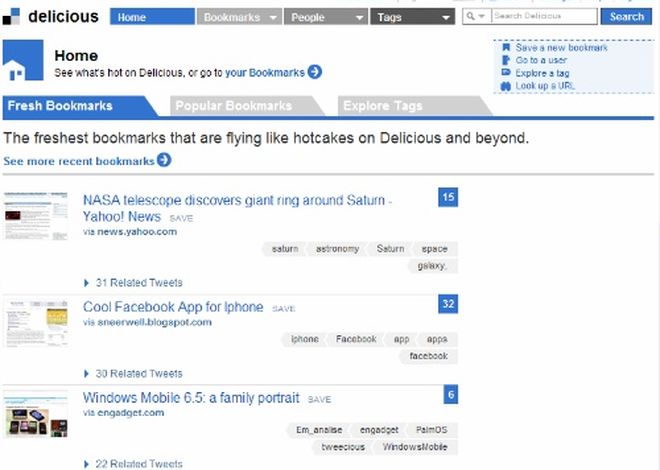Click the PalmOS tag

[431, 430]
